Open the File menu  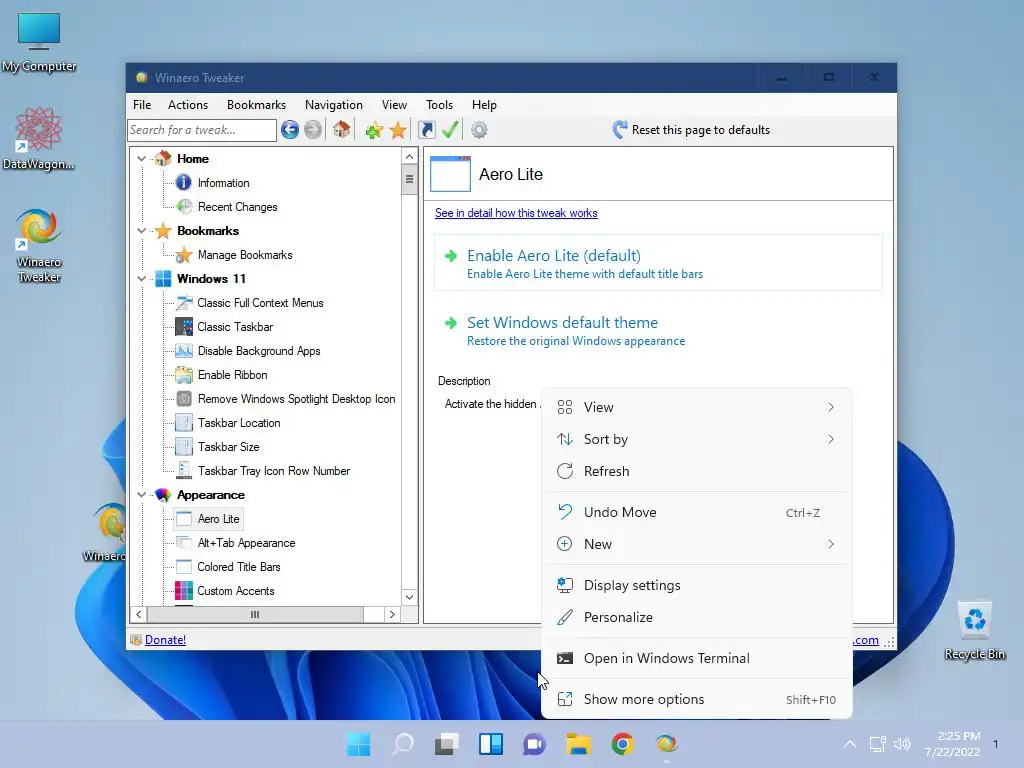coord(142,104)
